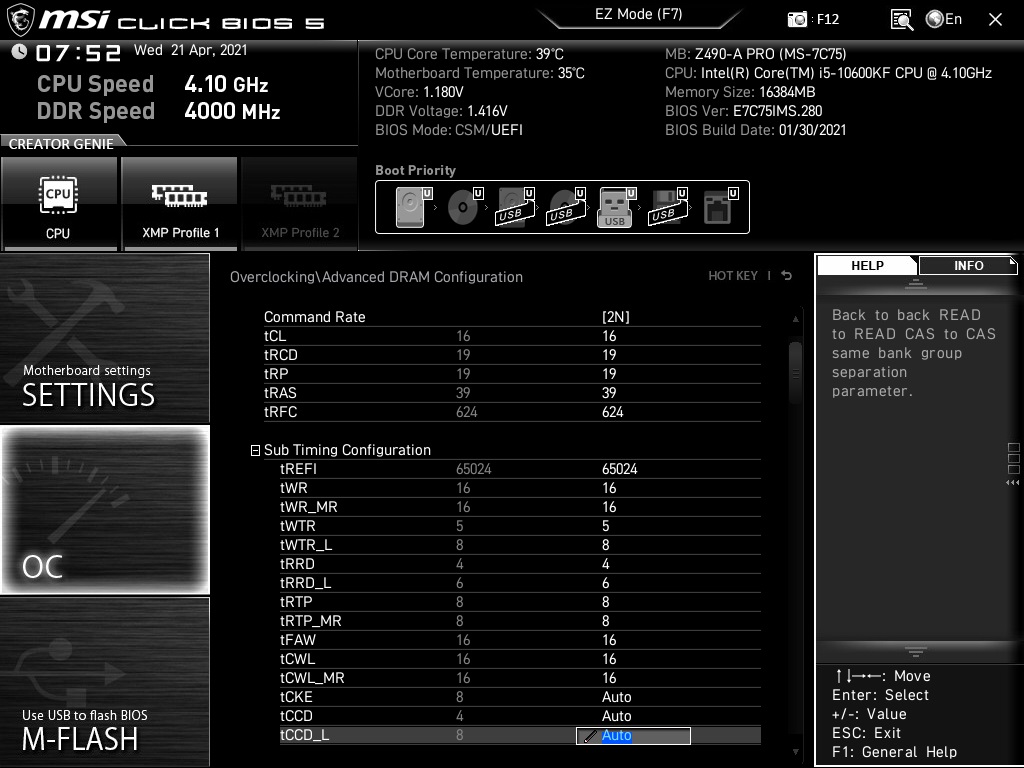Image resolution: width=1024 pixels, height=768 pixels.
Task: Select the Command Rate row label
Action: (315, 317)
